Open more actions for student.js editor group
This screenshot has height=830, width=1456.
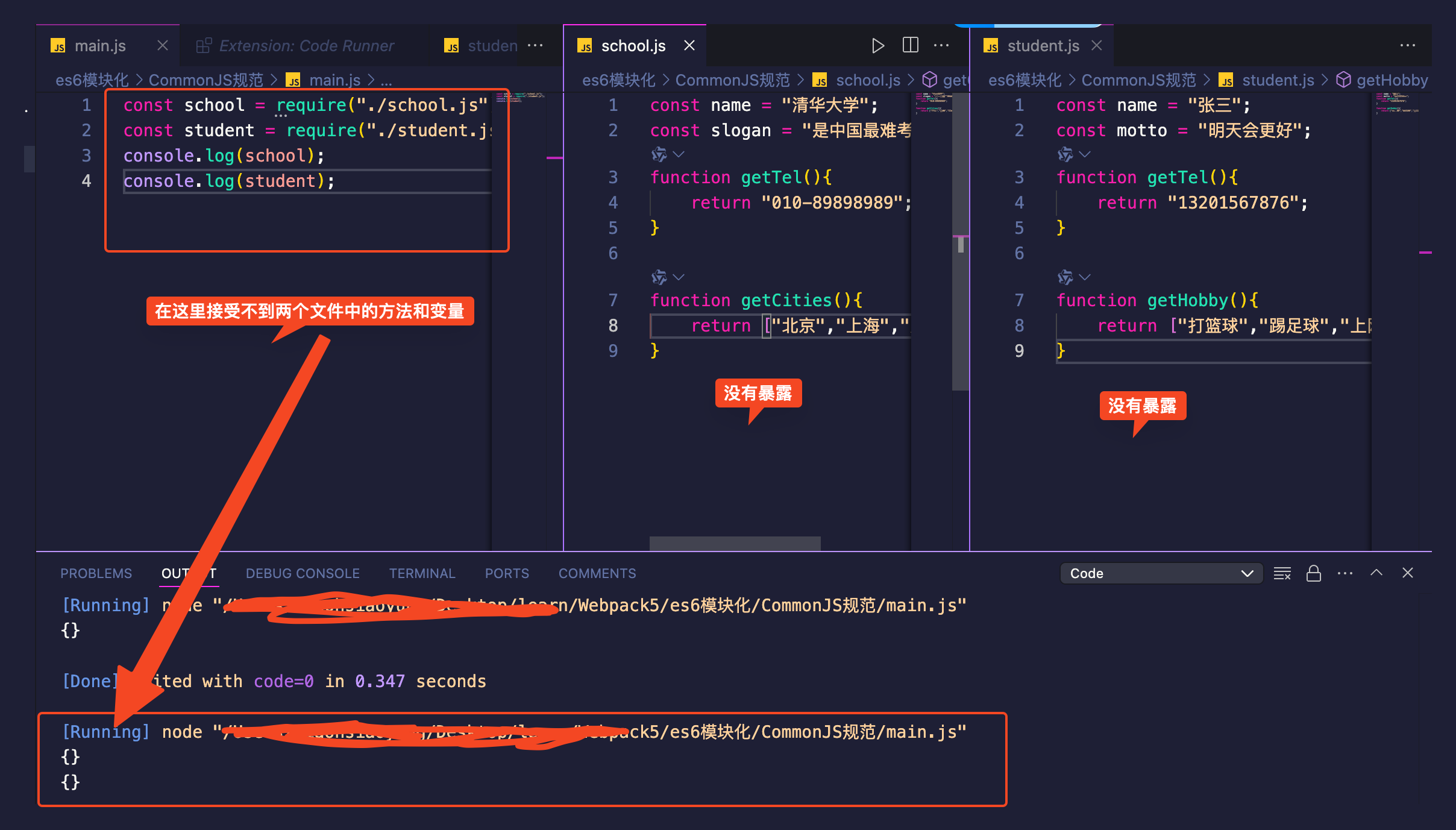pos(1407,46)
